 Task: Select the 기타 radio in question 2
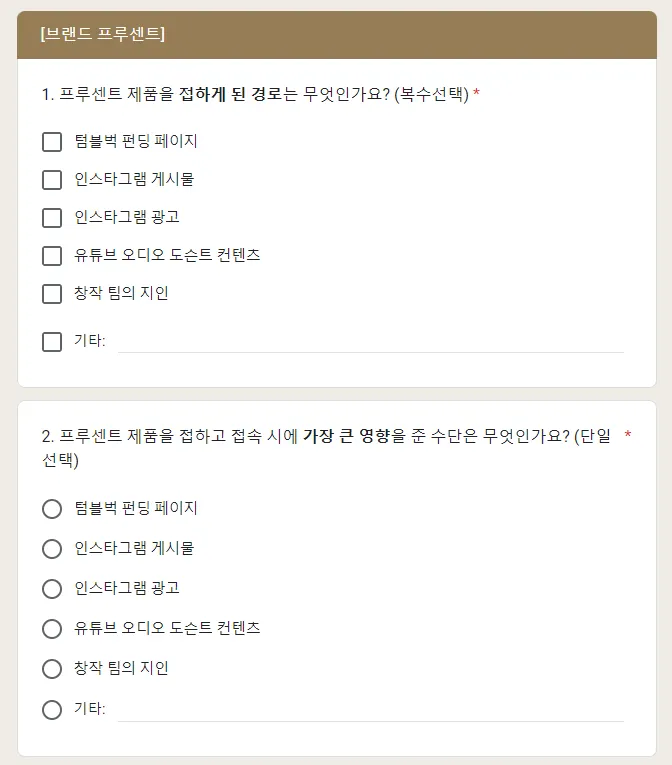click(x=52, y=710)
